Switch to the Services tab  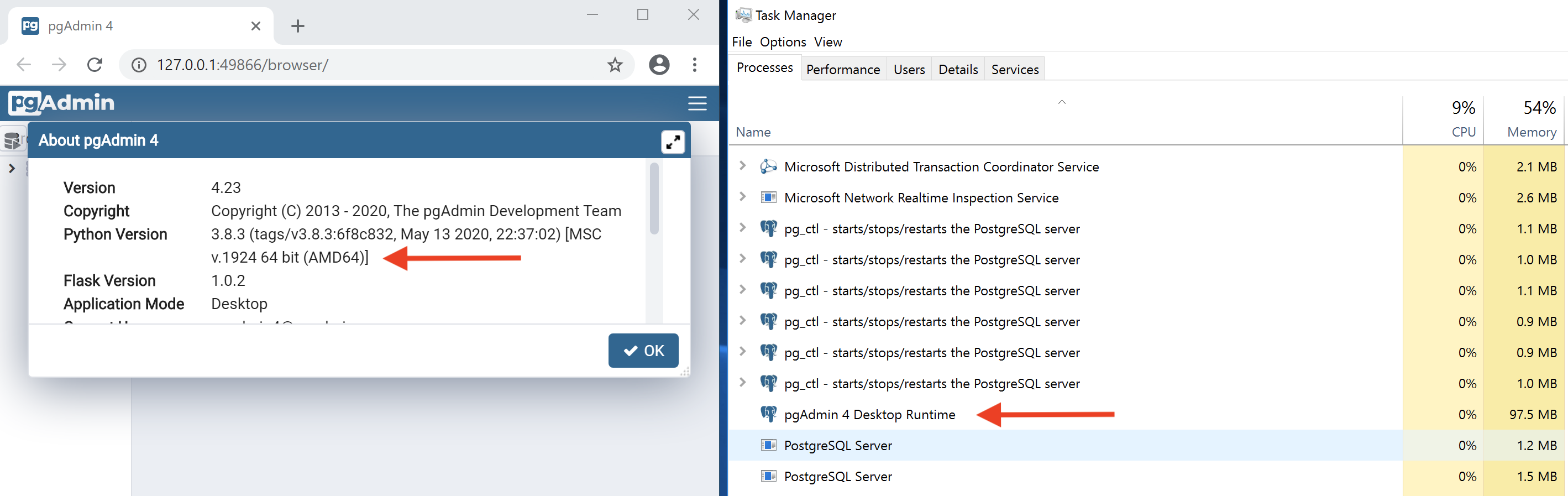click(x=1014, y=70)
